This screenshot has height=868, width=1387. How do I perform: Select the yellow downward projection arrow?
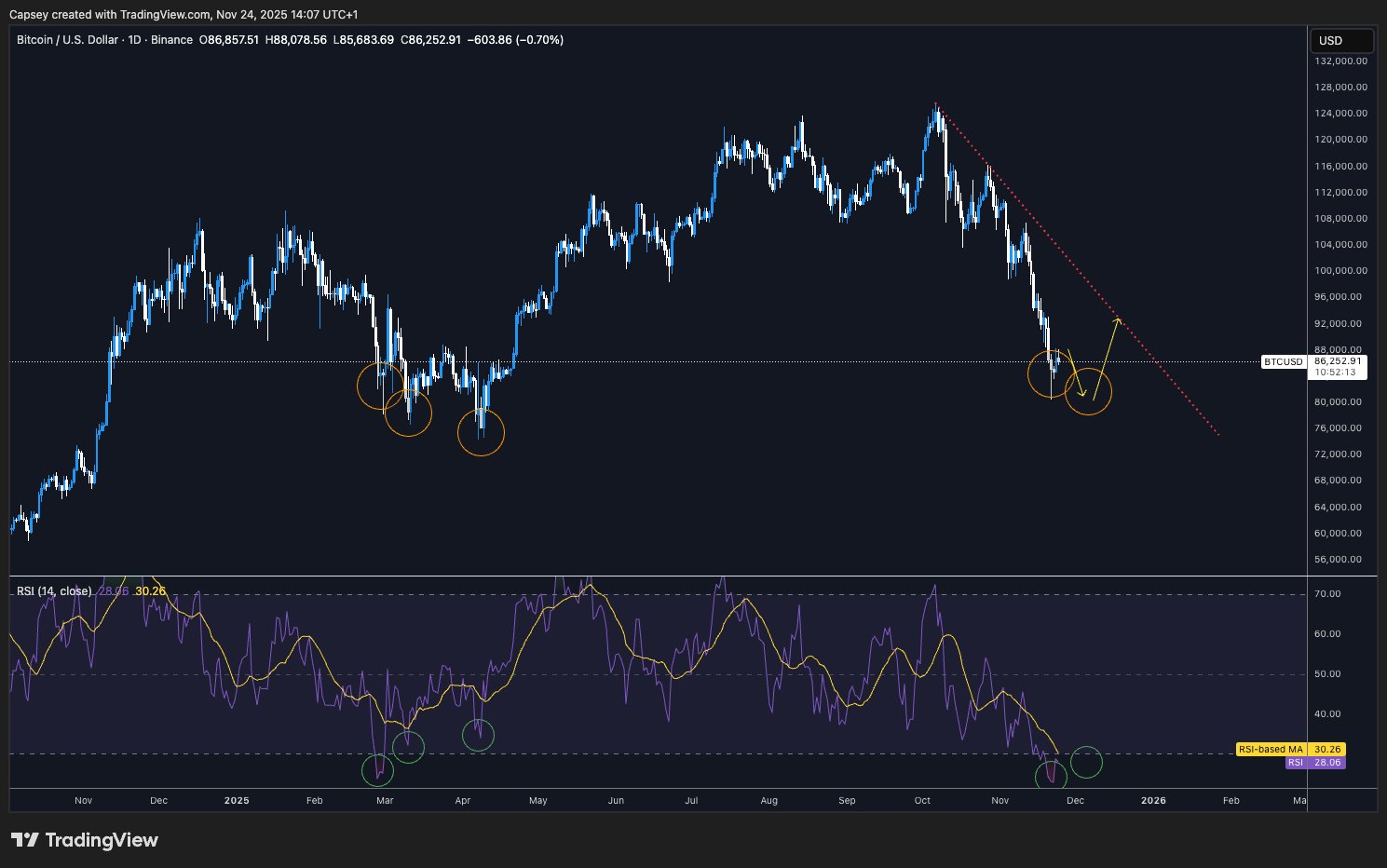pyautogui.click(x=1074, y=373)
